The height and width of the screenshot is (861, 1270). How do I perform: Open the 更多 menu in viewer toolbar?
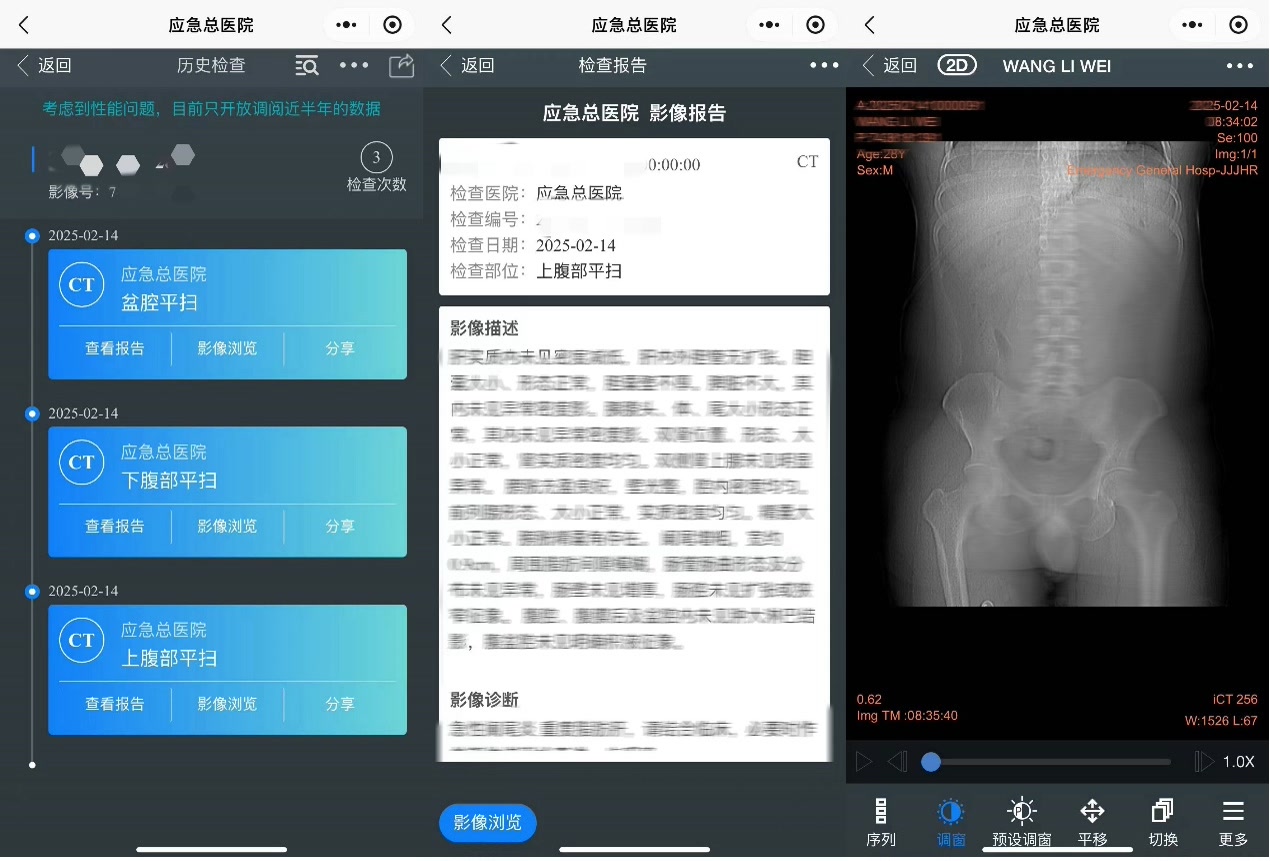(x=1233, y=822)
